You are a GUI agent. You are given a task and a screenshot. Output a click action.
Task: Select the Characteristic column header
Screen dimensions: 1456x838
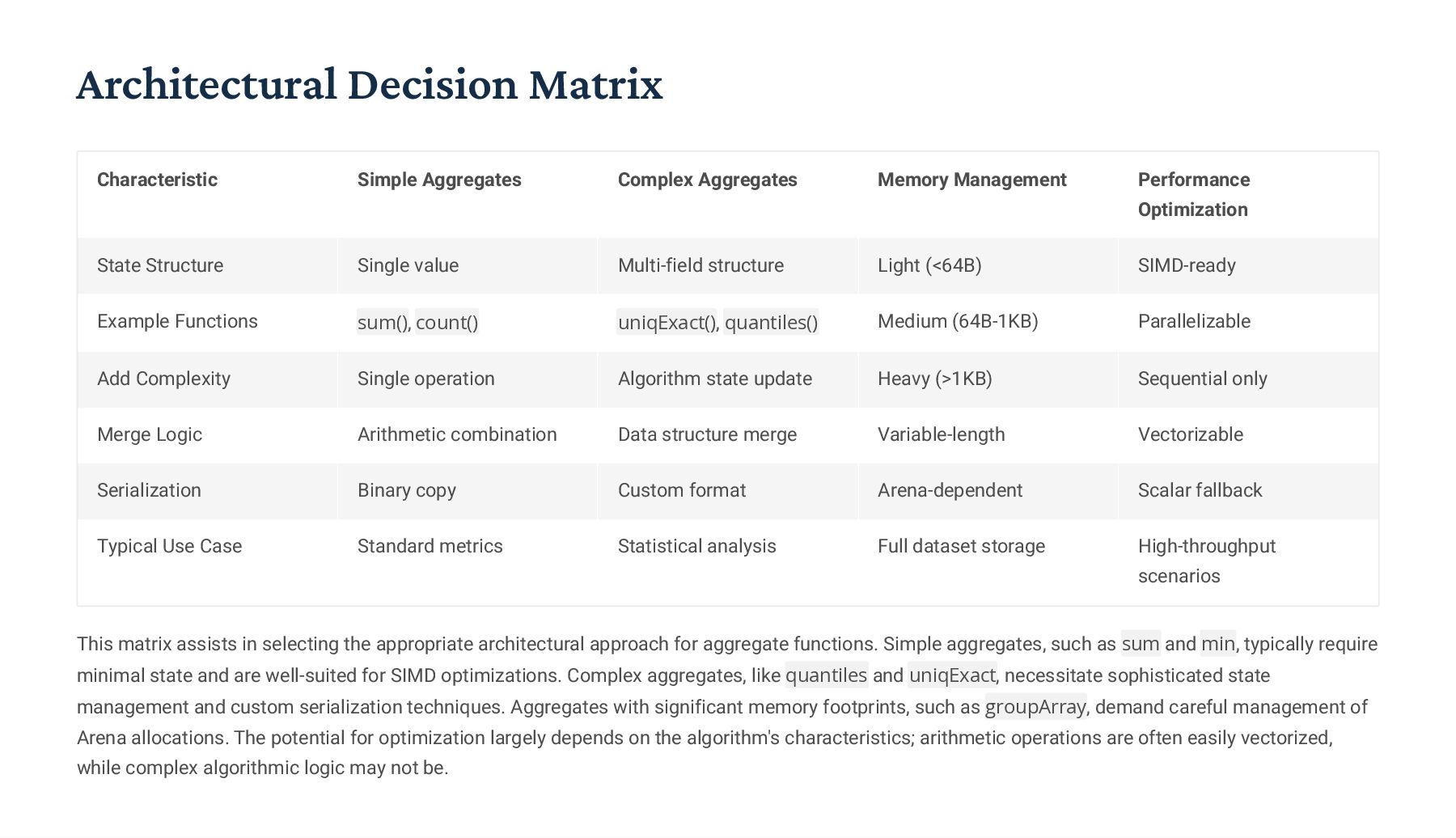click(x=157, y=180)
